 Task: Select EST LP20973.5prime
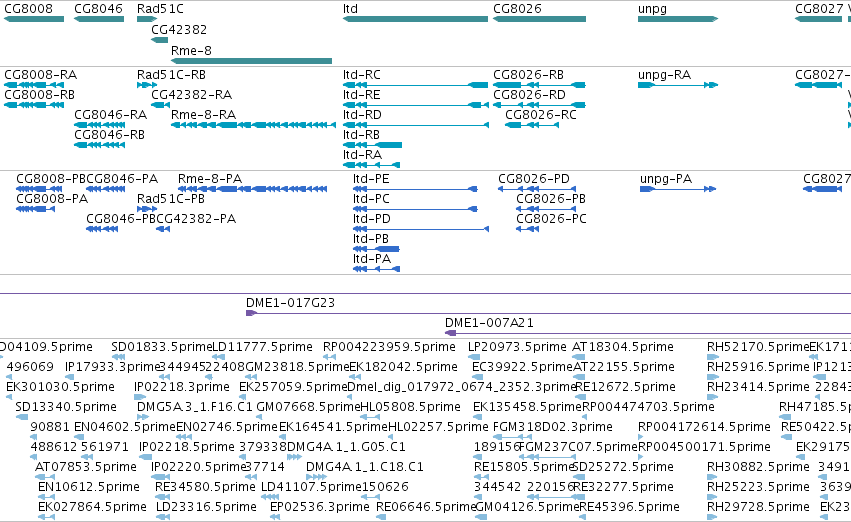click(x=517, y=347)
